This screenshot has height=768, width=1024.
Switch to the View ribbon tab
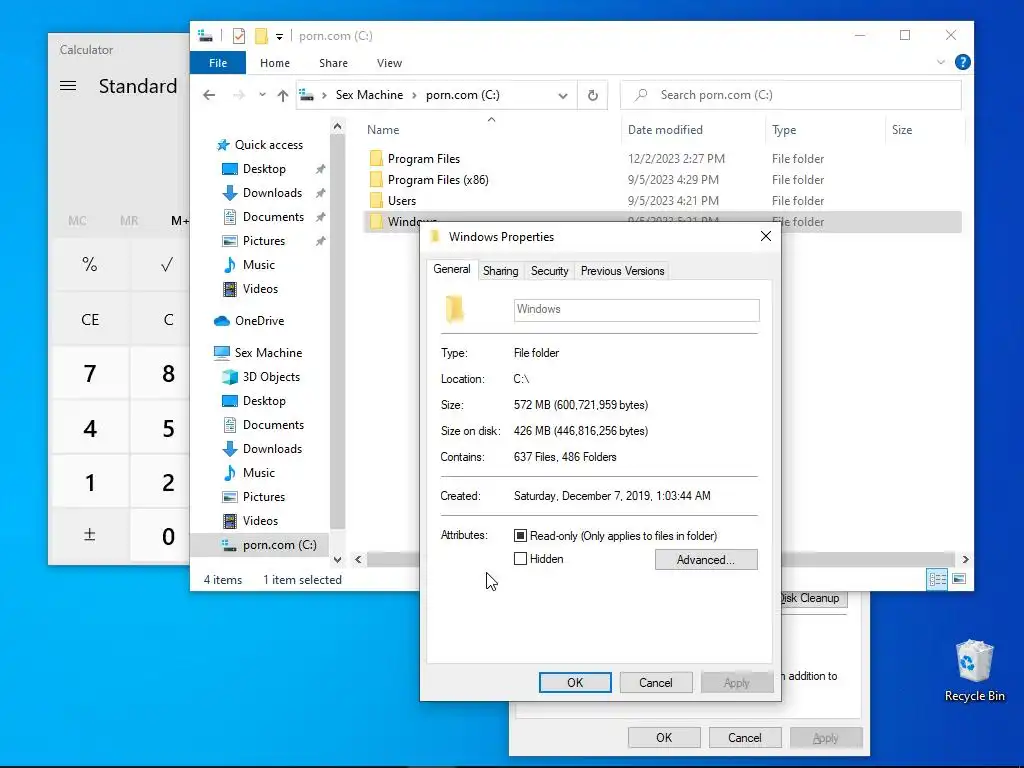[x=389, y=63]
